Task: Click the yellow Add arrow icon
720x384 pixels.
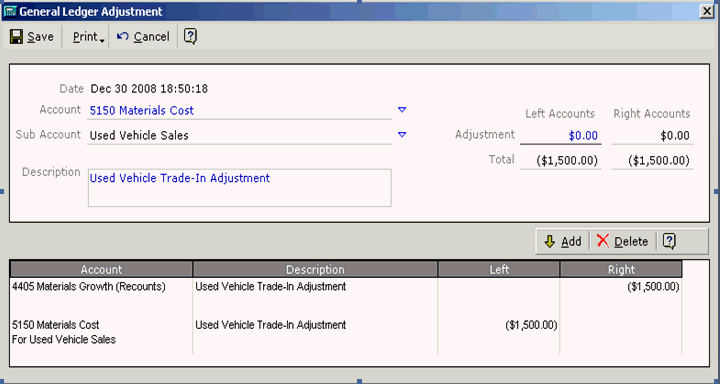Action: click(x=550, y=242)
